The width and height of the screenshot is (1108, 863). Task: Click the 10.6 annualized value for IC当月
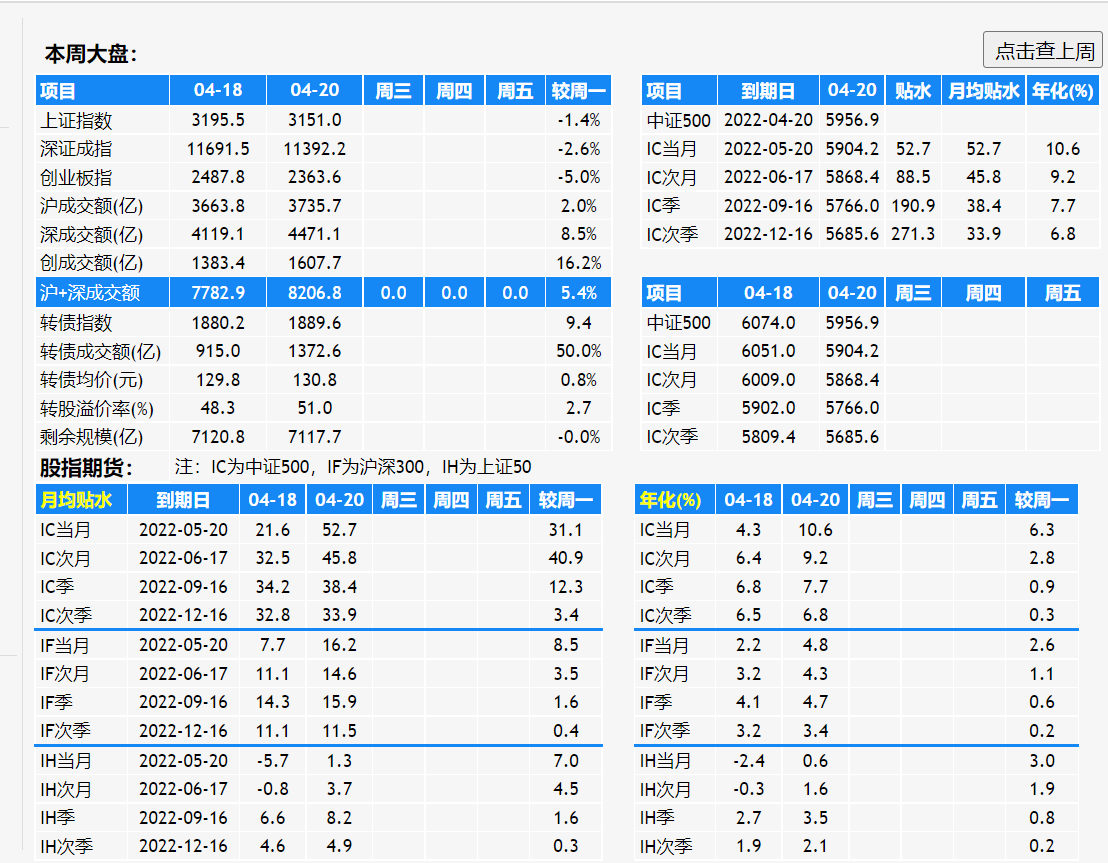[815, 530]
